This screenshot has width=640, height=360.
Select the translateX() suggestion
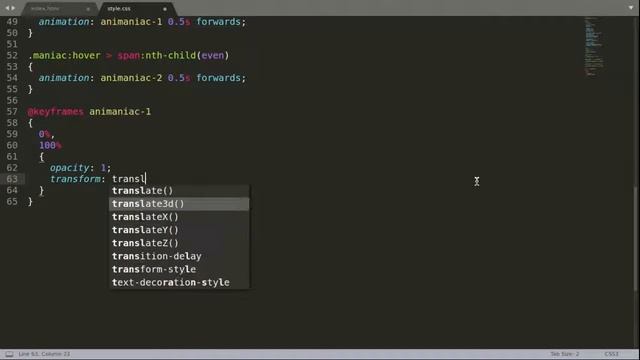[x=179, y=217]
